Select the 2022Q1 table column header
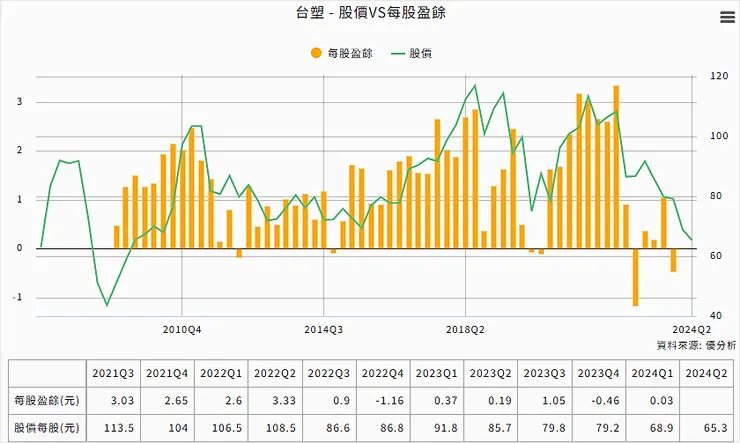The image size is (740, 443). click(x=221, y=373)
